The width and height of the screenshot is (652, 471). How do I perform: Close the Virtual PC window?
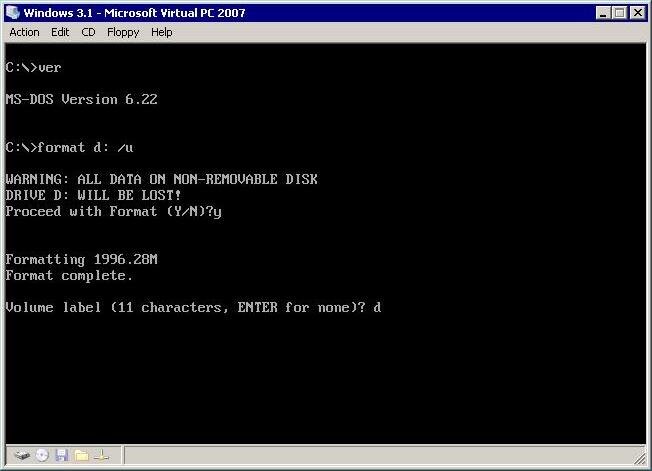[x=637, y=13]
